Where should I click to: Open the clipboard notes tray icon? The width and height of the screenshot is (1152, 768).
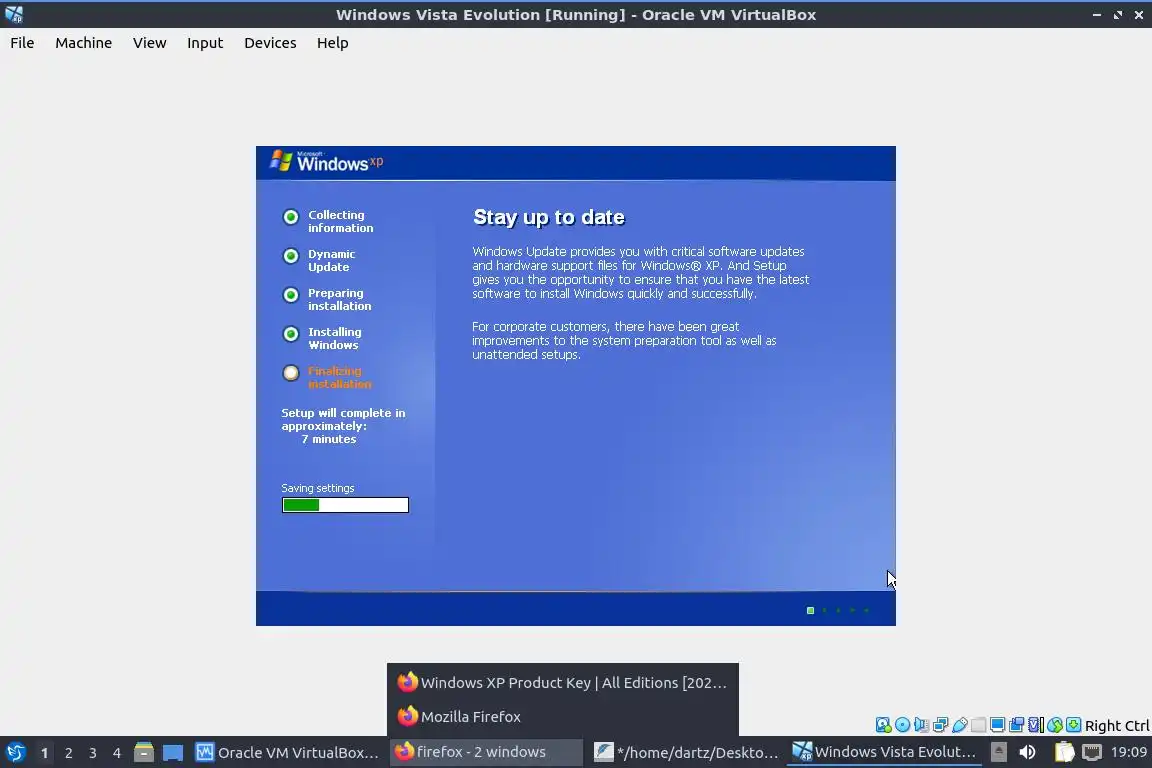point(1064,752)
